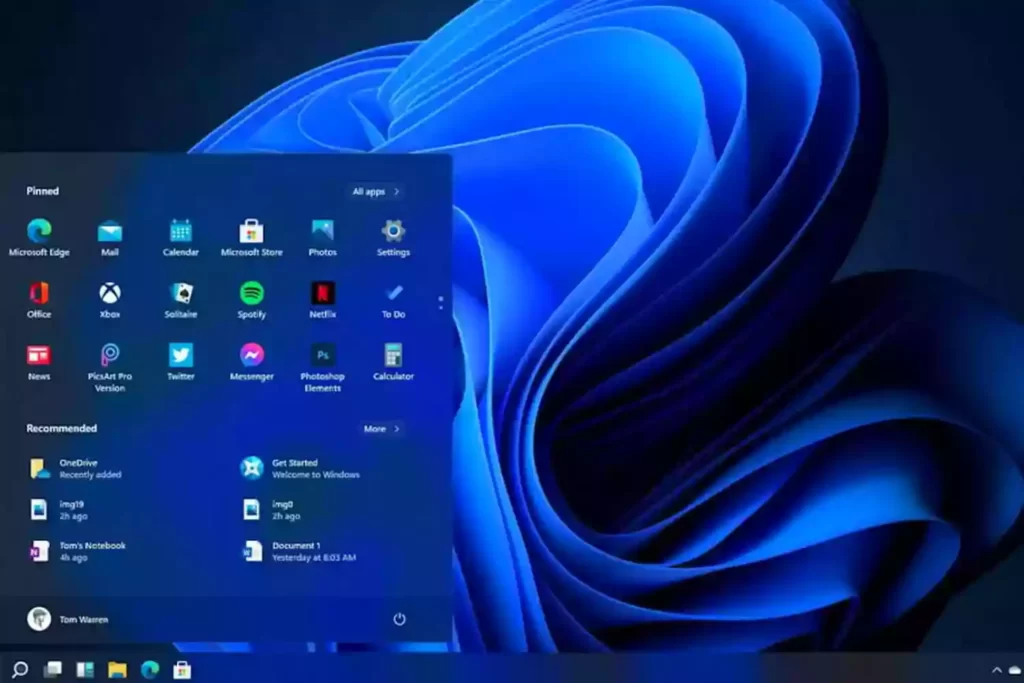Click the power button icon
Viewport: 1024px width, 683px height.
tap(399, 618)
